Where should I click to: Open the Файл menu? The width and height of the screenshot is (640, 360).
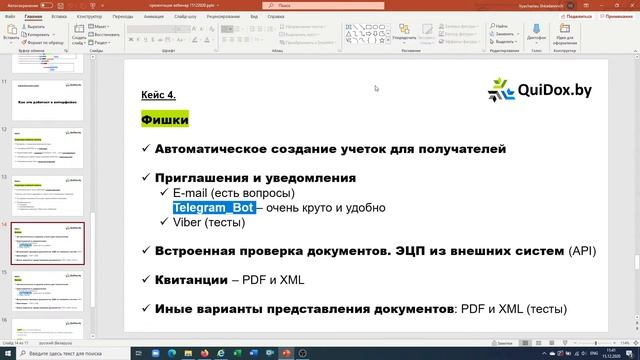10,17
